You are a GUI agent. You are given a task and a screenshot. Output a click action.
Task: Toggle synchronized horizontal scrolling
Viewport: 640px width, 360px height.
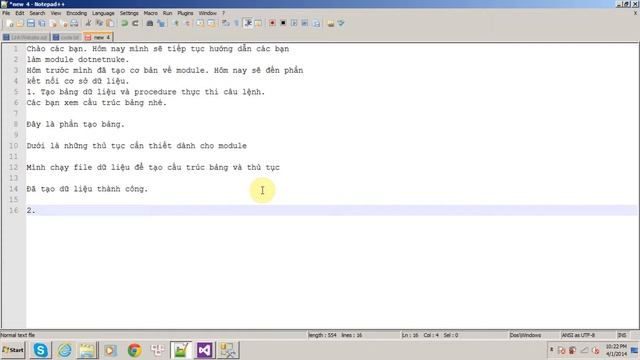[x=211, y=23]
